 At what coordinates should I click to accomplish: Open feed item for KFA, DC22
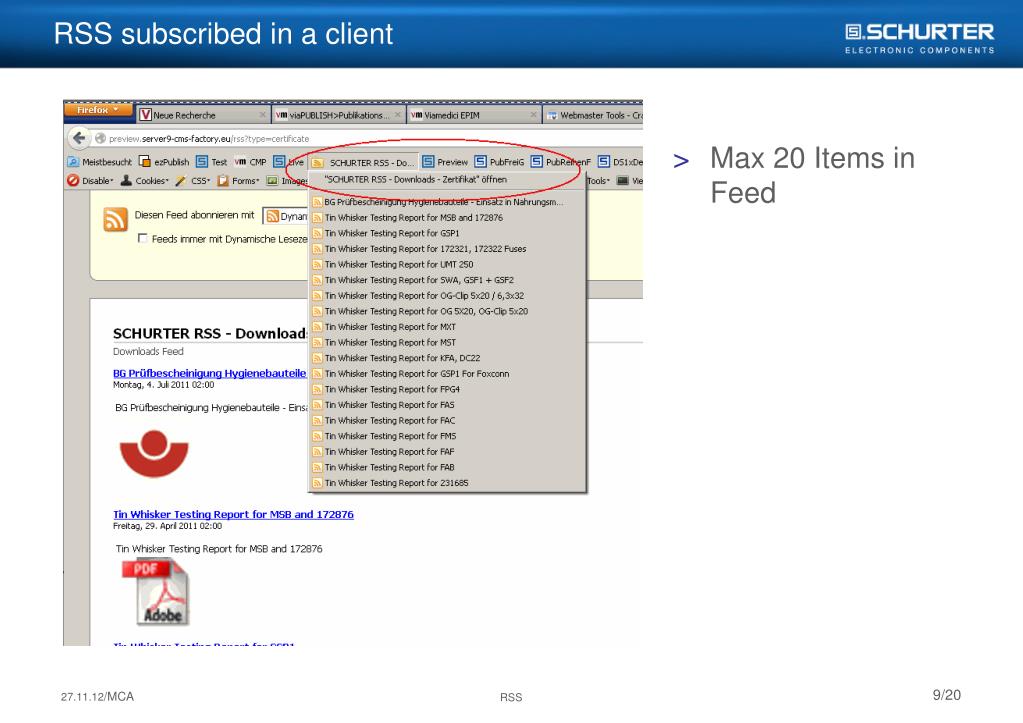448,358
